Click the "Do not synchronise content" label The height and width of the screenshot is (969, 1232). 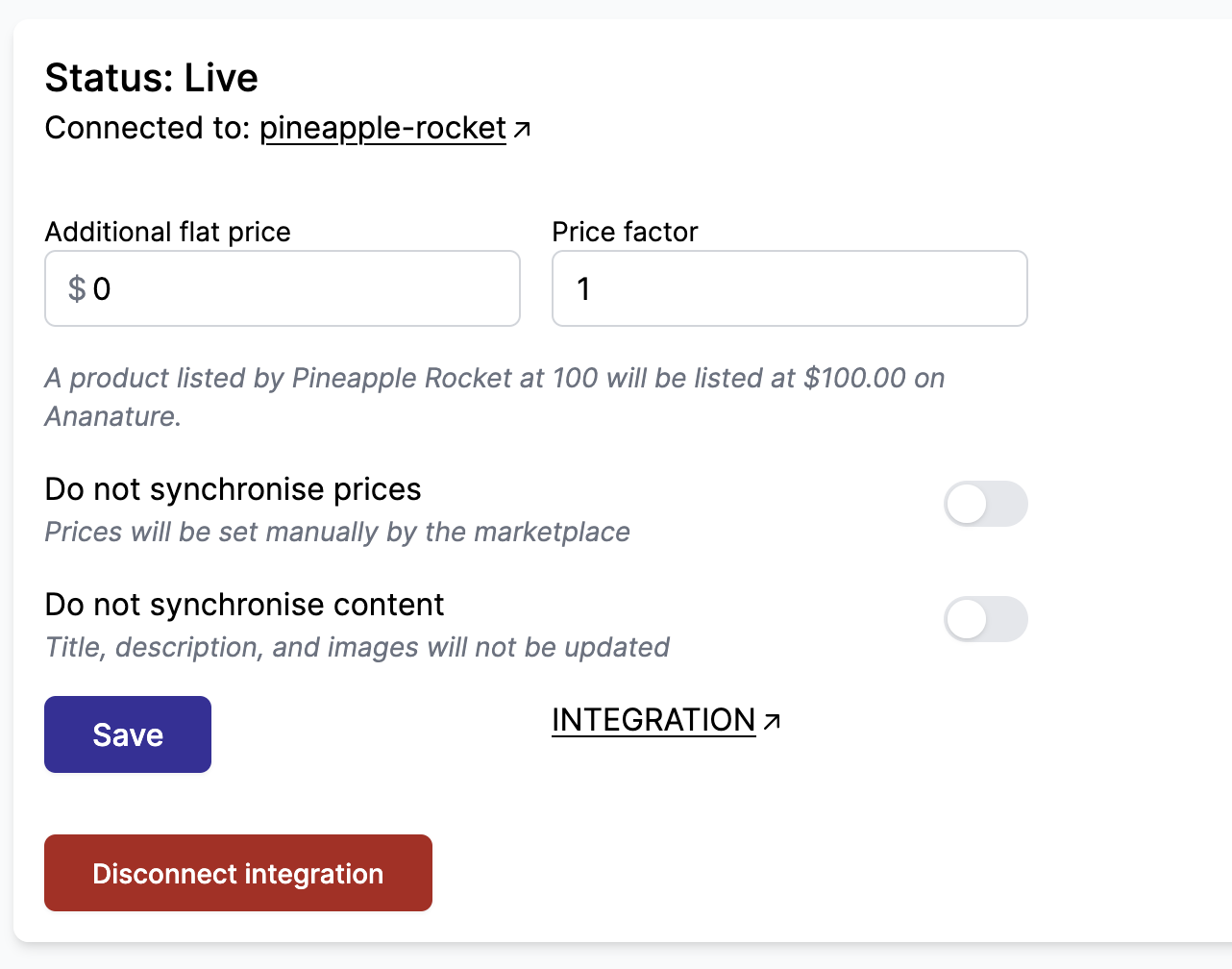[244, 605]
